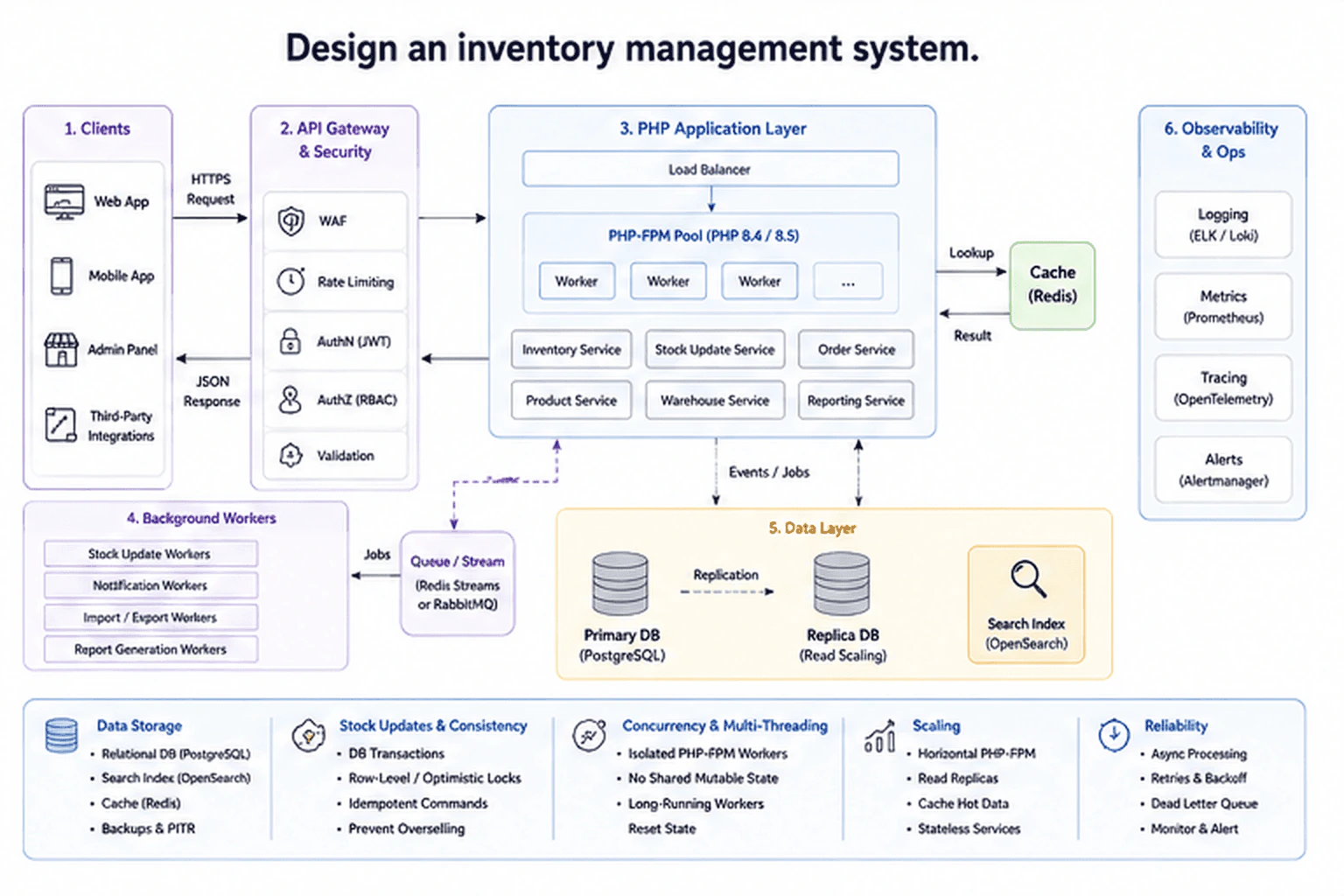Click the 'Idempotent Commands' bullet
The width and height of the screenshot is (1344, 896).
point(418,803)
